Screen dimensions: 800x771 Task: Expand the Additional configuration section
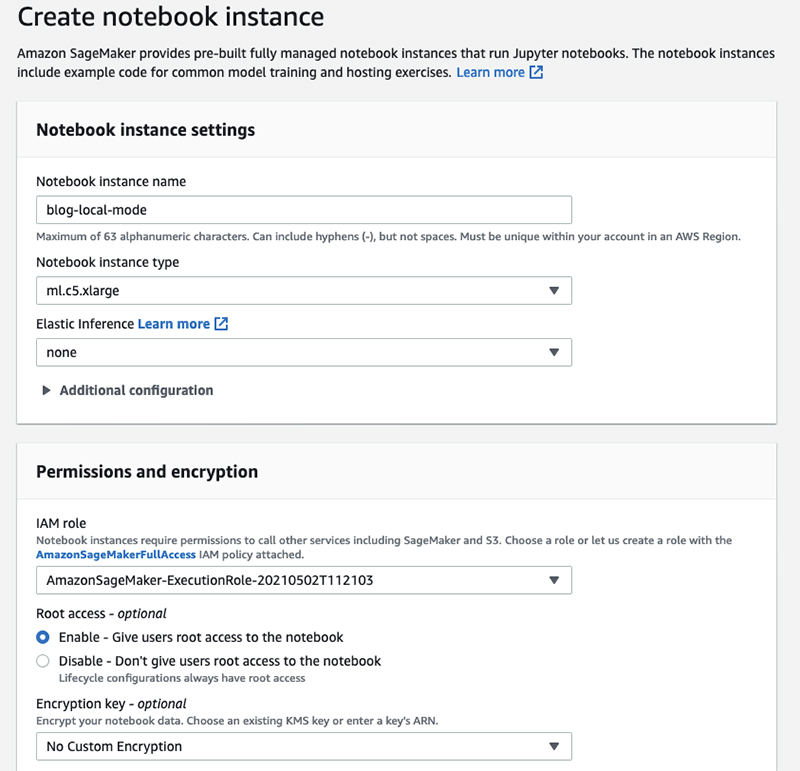(136, 390)
